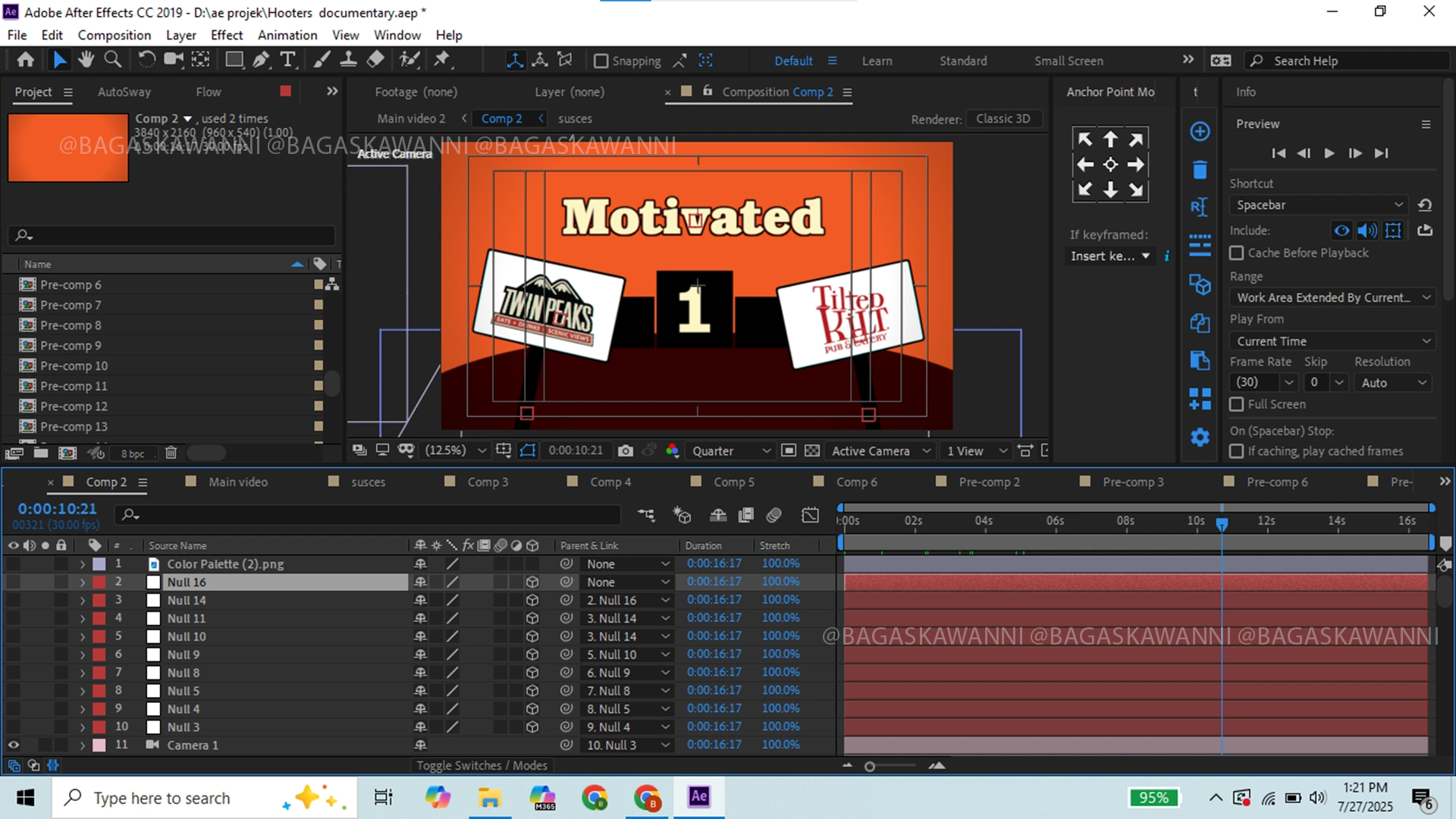Open the Graph Editor icon in timeline
This screenshot has height=819, width=1456.
(x=810, y=516)
